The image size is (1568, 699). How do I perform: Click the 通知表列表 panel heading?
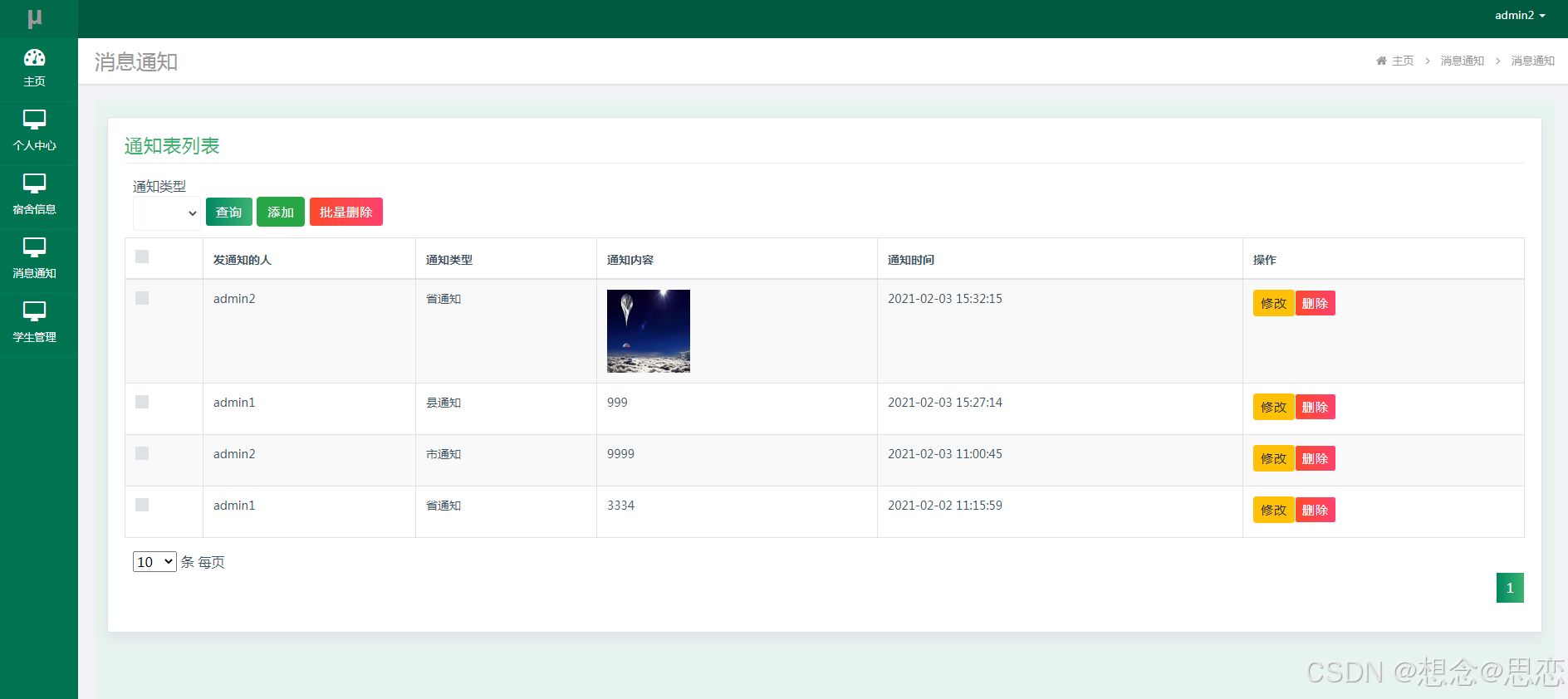tap(172, 146)
